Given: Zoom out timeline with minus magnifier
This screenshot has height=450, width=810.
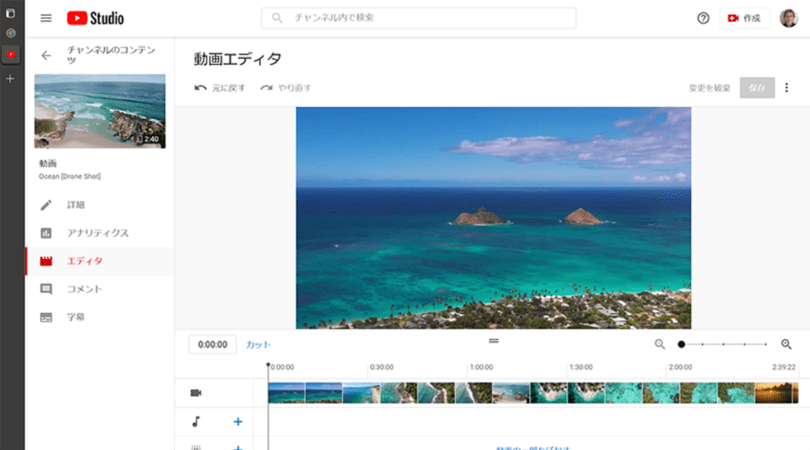Looking at the screenshot, I should (x=659, y=344).
